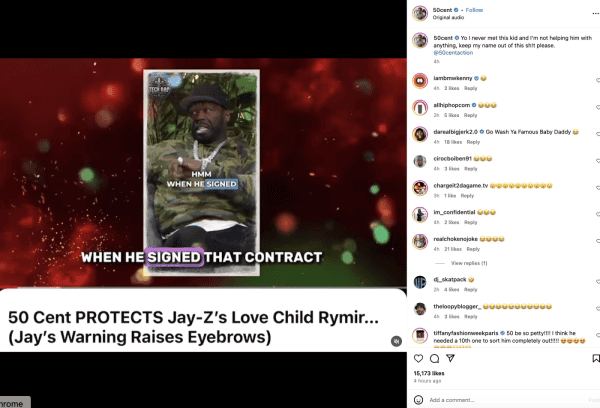The width and height of the screenshot is (600, 408).
Task: Save post with bookmark icon
Action: (596, 358)
